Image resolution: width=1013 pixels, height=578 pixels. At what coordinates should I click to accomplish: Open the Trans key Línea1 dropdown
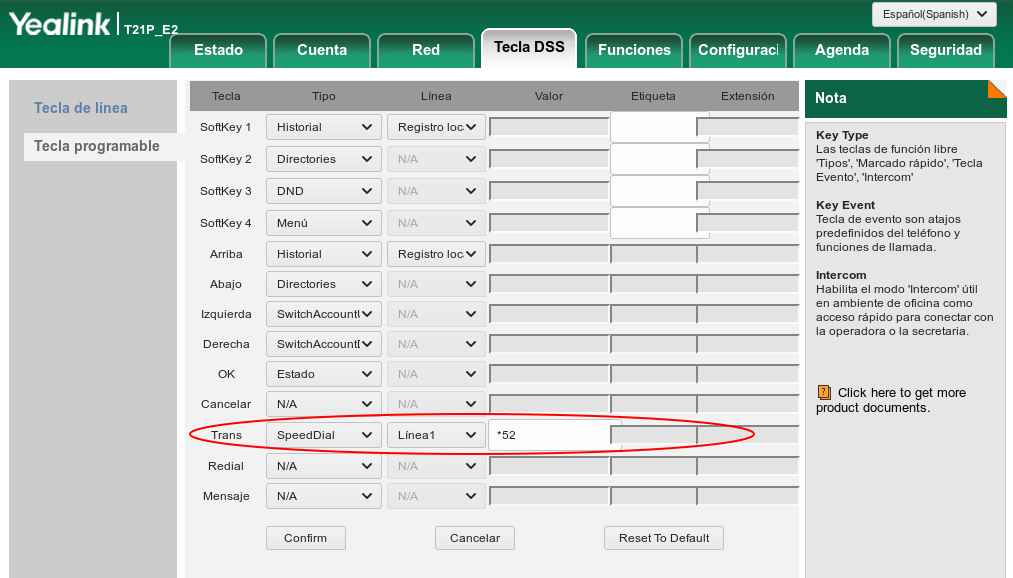(x=436, y=435)
